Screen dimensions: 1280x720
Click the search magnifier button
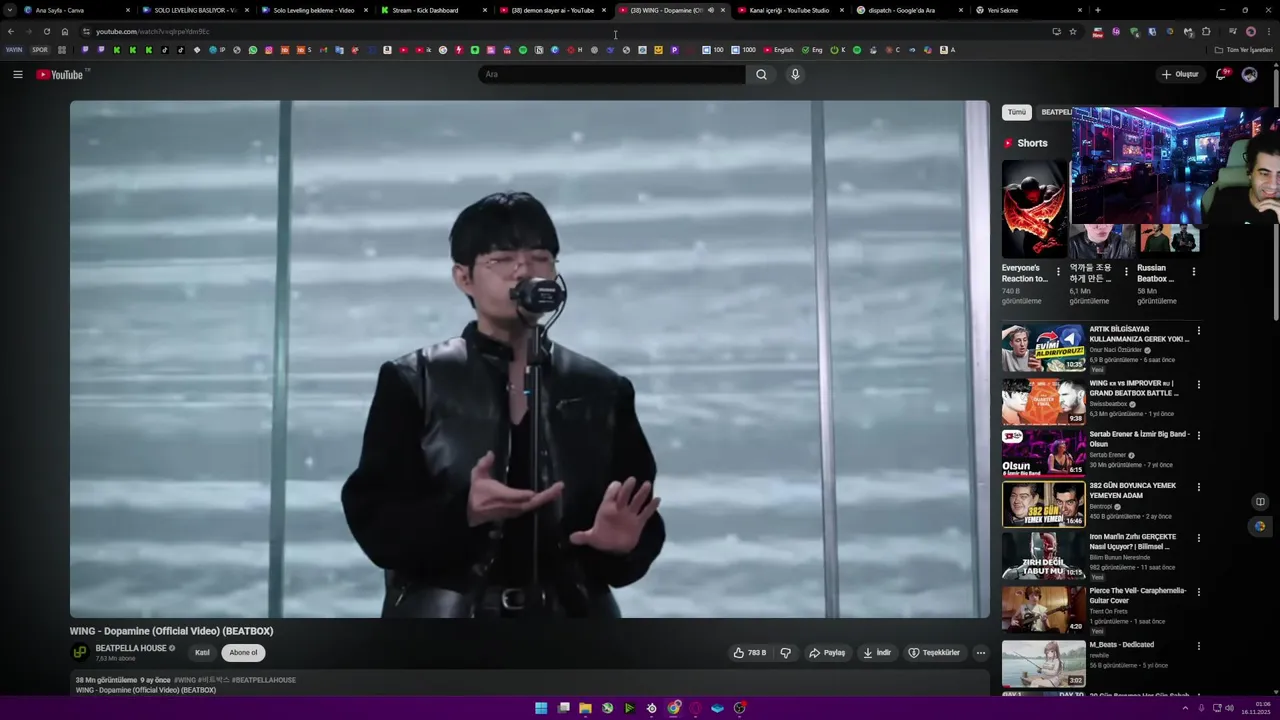[x=761, y=74]
